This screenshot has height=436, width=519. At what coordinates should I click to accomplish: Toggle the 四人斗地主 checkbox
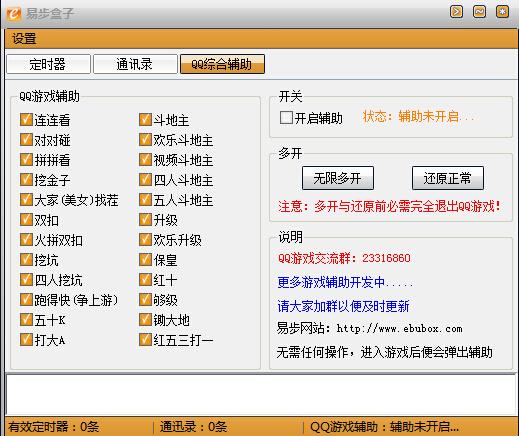[145, 180]
